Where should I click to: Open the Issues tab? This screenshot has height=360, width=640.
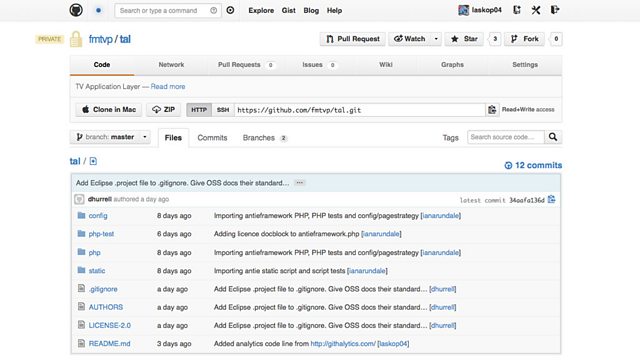(x=319, y=64)
